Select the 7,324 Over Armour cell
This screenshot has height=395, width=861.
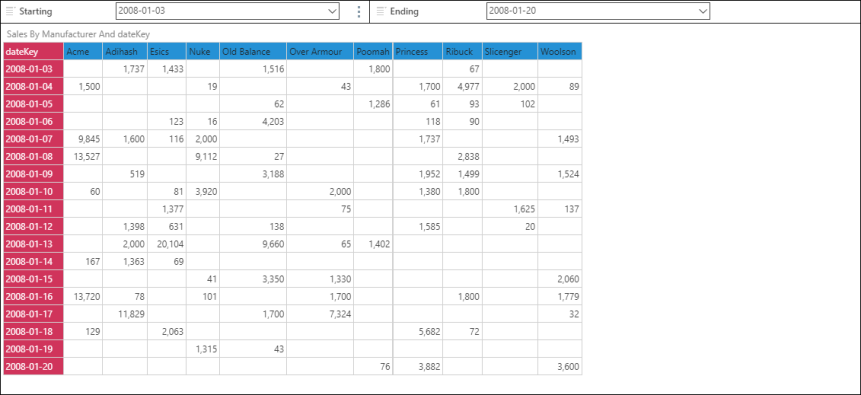[x=320, y=314]
